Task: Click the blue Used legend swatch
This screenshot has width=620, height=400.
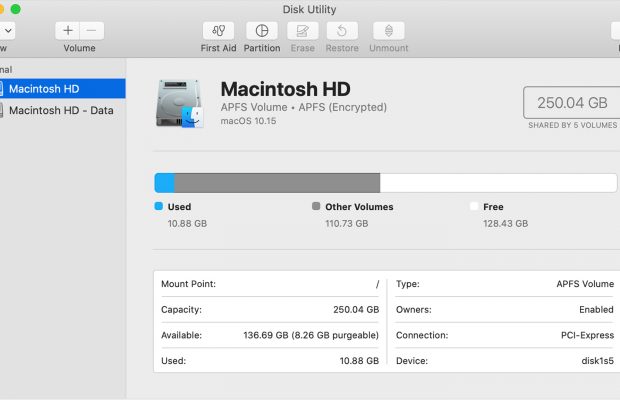Action: click(x=158, y=207)
